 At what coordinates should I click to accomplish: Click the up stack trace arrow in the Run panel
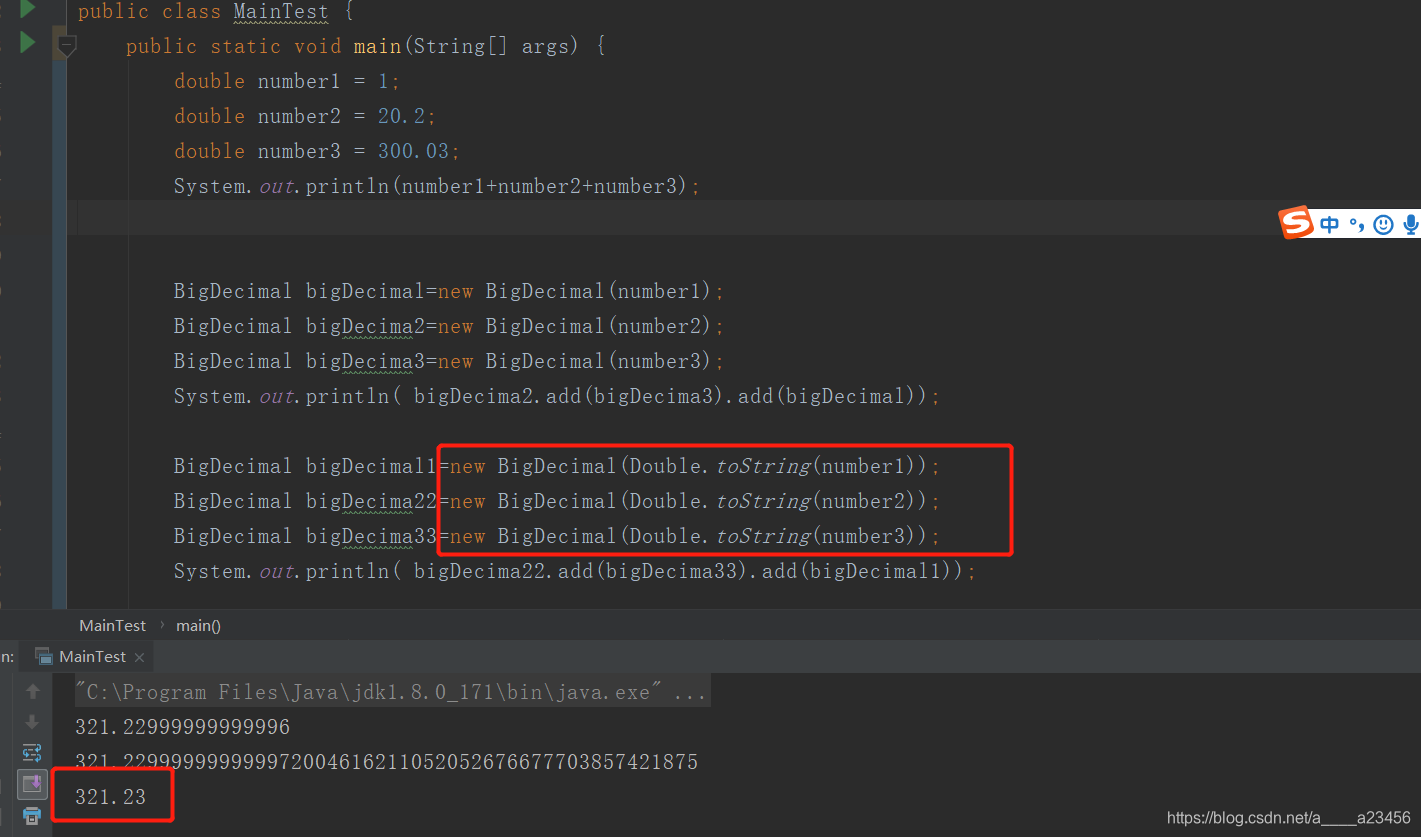point(32,691)
